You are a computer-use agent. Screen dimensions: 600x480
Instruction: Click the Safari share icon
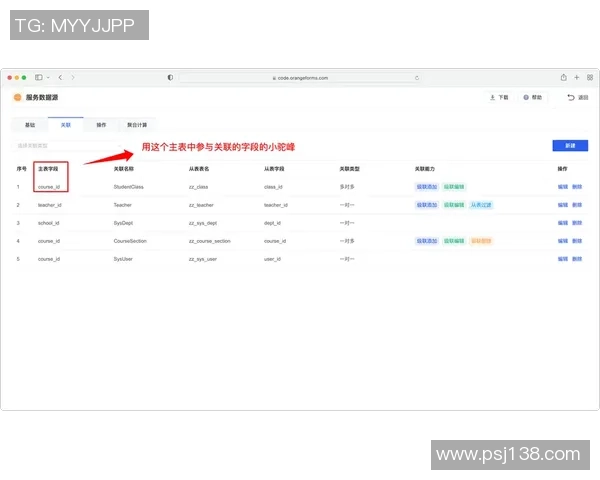pyautogui.click(x=564, y=77)
